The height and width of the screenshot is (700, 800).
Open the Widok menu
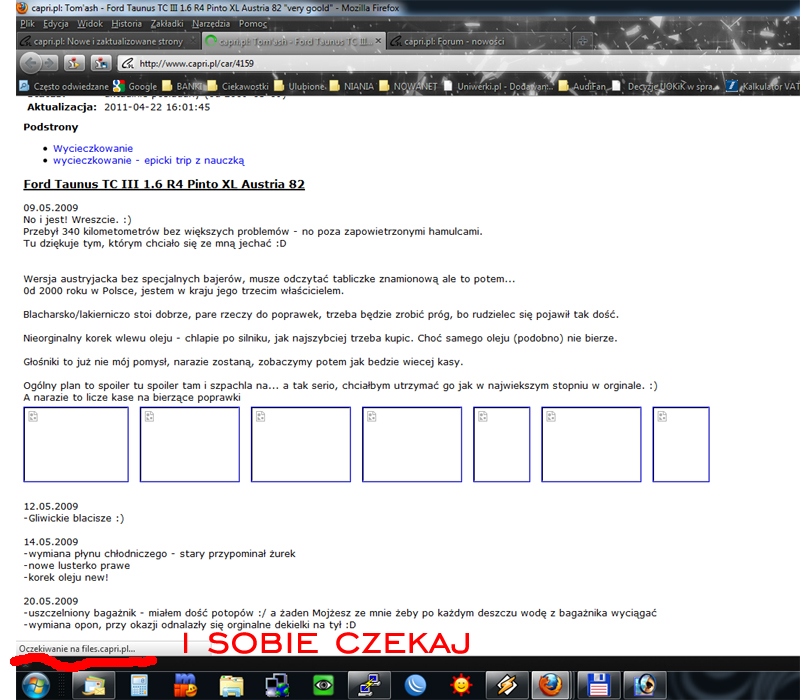point(90,23)
